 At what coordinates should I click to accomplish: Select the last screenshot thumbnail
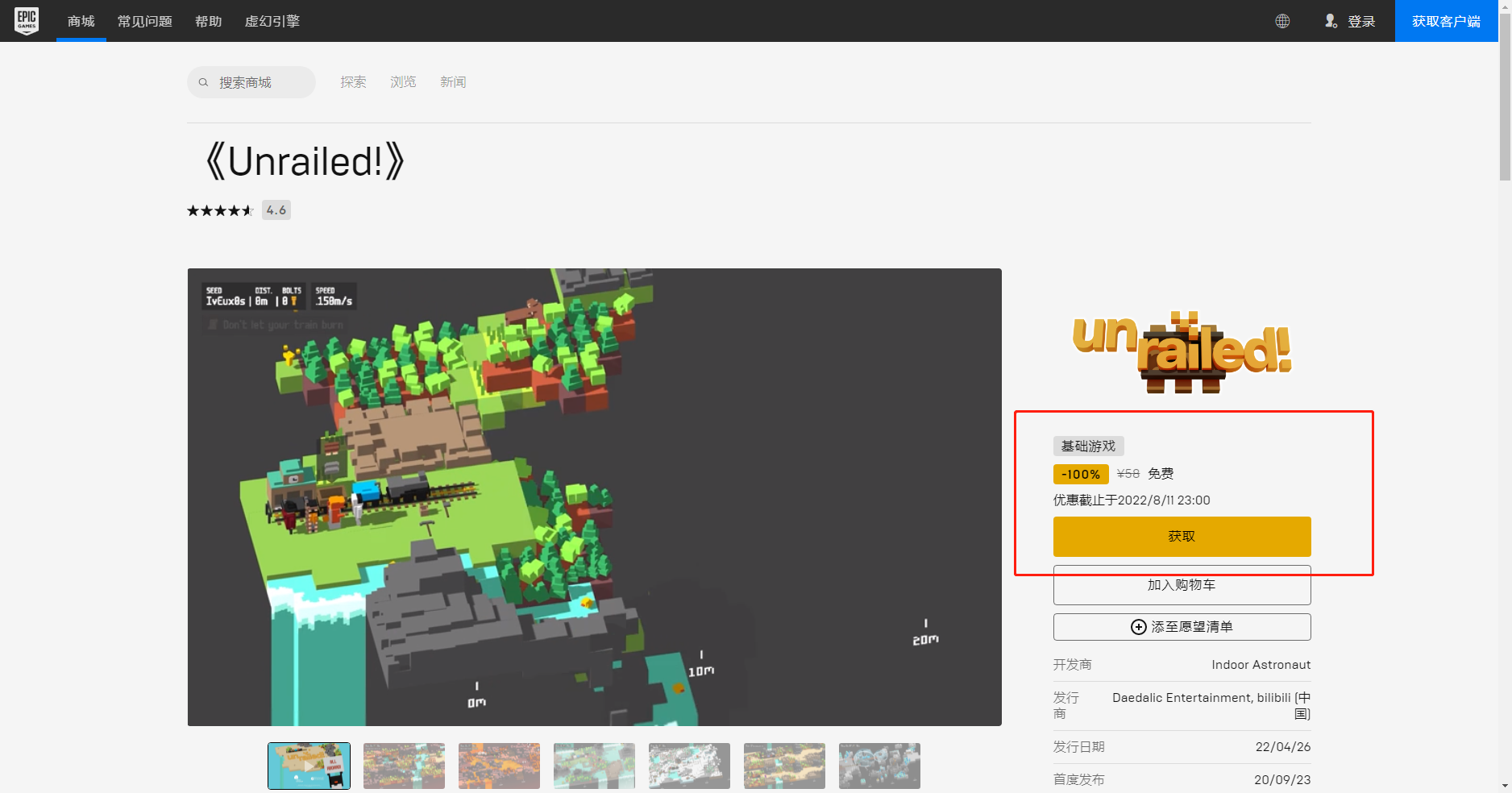click(879, 766)
